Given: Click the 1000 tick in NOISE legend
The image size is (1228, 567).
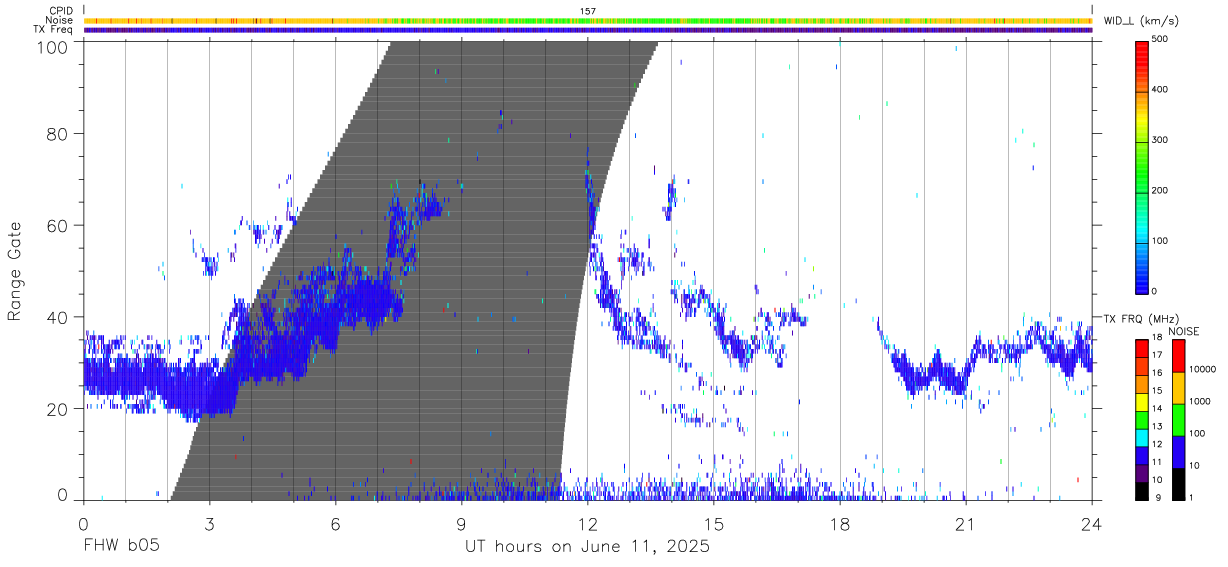Looking at the screenshot, I should 1200,402.
